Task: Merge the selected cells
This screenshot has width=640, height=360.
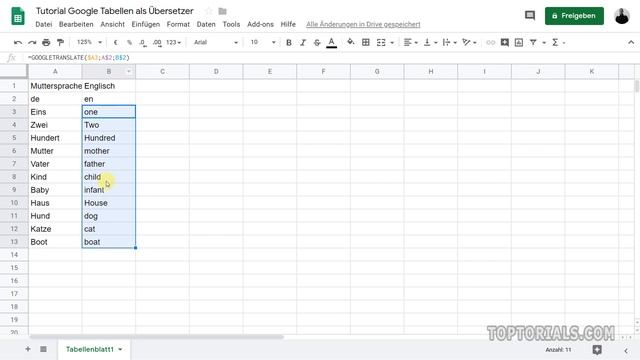Action: 381,42
